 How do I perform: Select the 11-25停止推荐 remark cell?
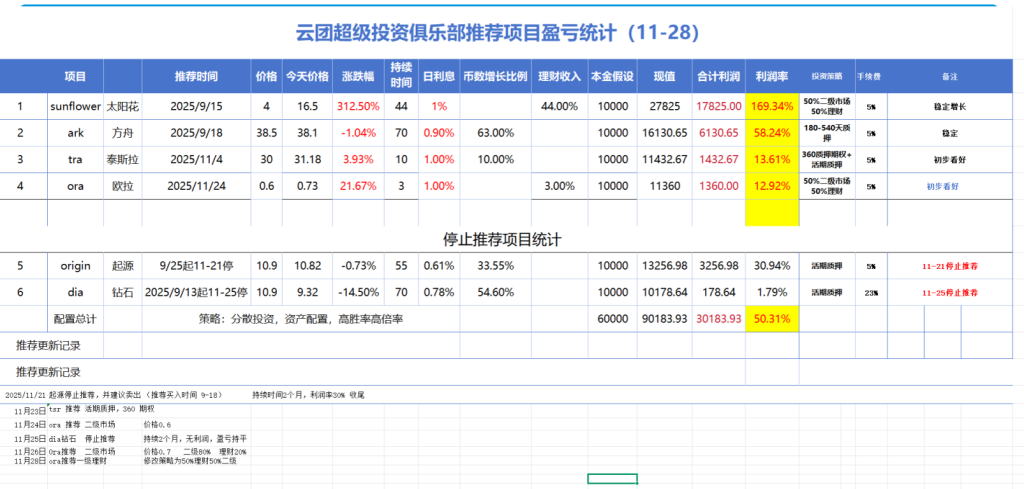pos(949,293)
